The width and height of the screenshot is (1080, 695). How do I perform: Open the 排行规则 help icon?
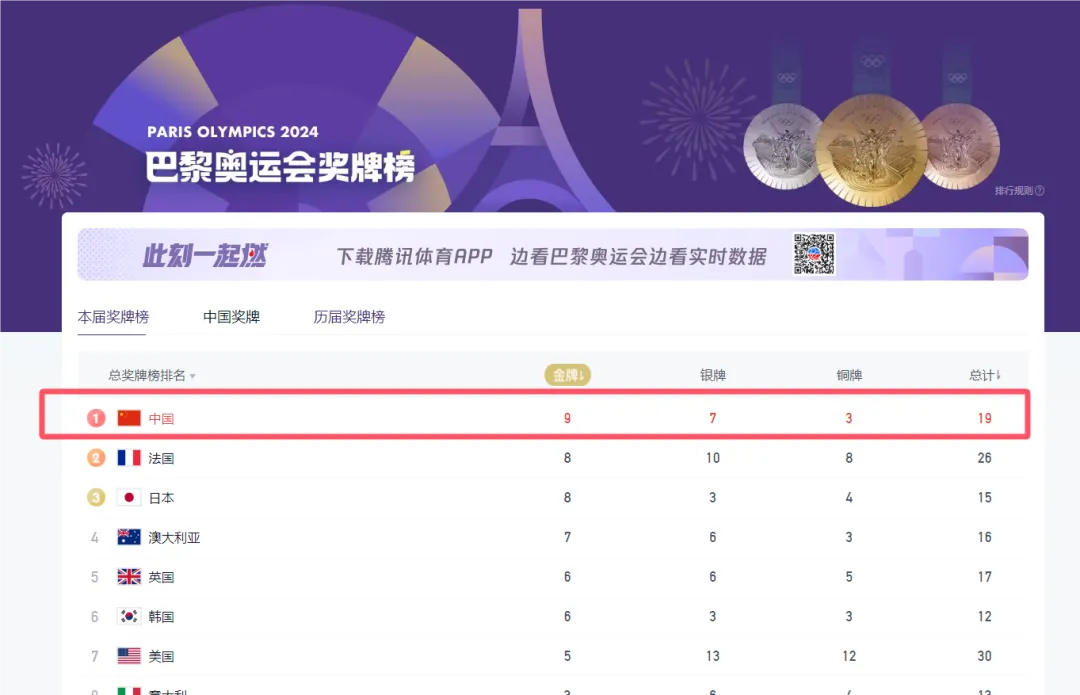tap(1040, 191)
